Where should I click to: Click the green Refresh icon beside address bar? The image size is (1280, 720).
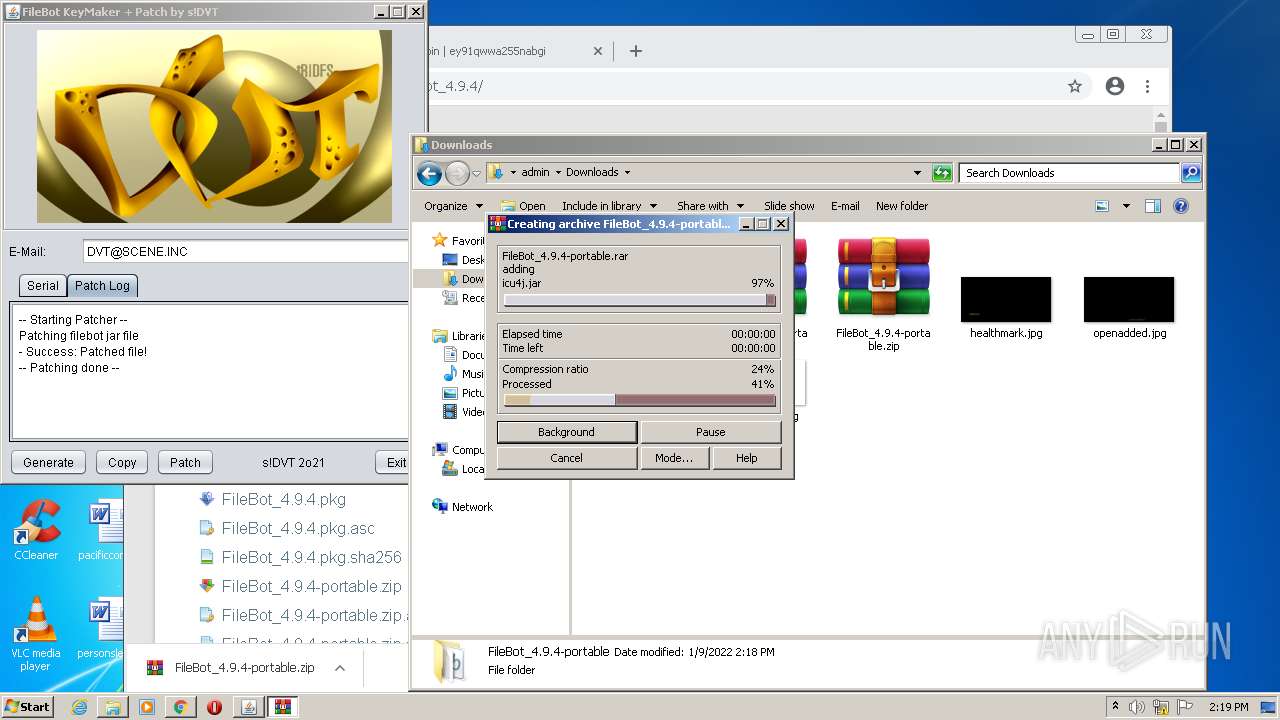point(942,173)
